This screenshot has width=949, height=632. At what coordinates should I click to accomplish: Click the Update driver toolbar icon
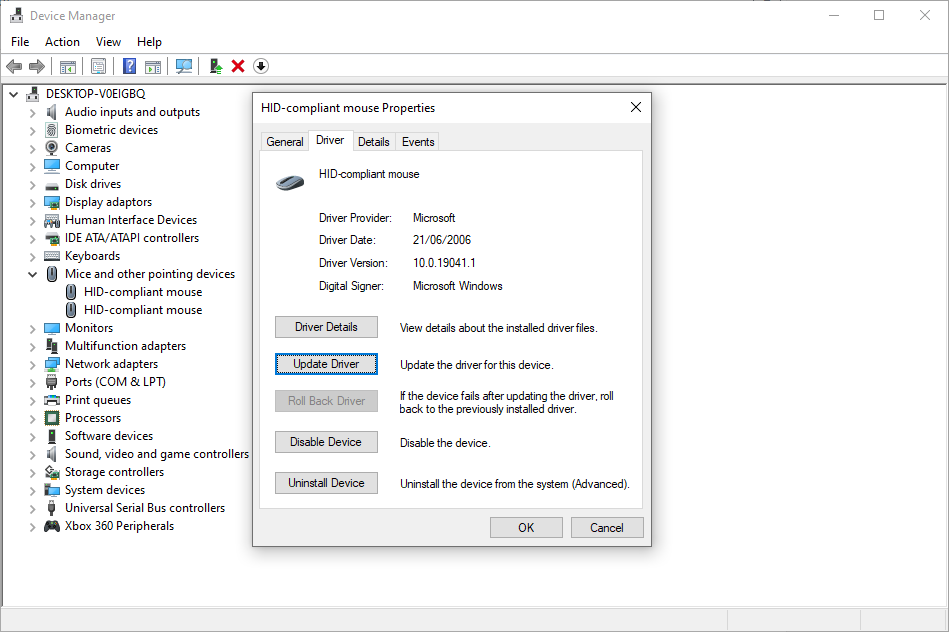[x=215, y=66]
